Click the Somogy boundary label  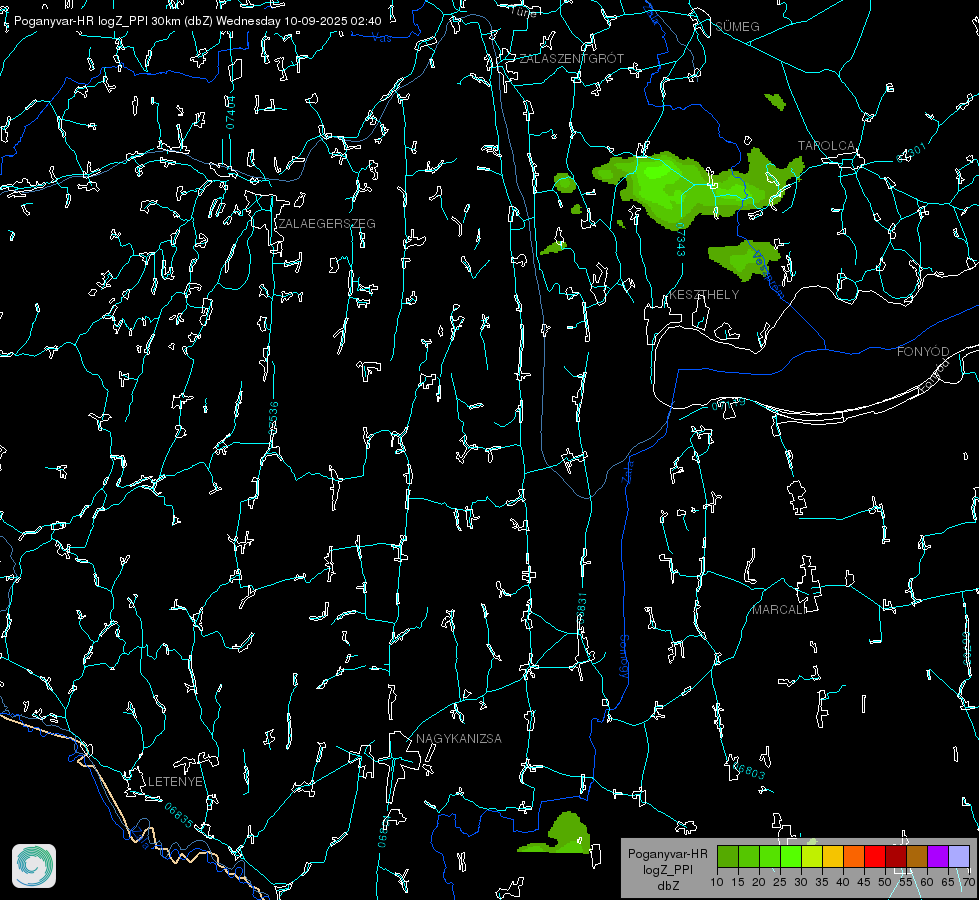624,656
